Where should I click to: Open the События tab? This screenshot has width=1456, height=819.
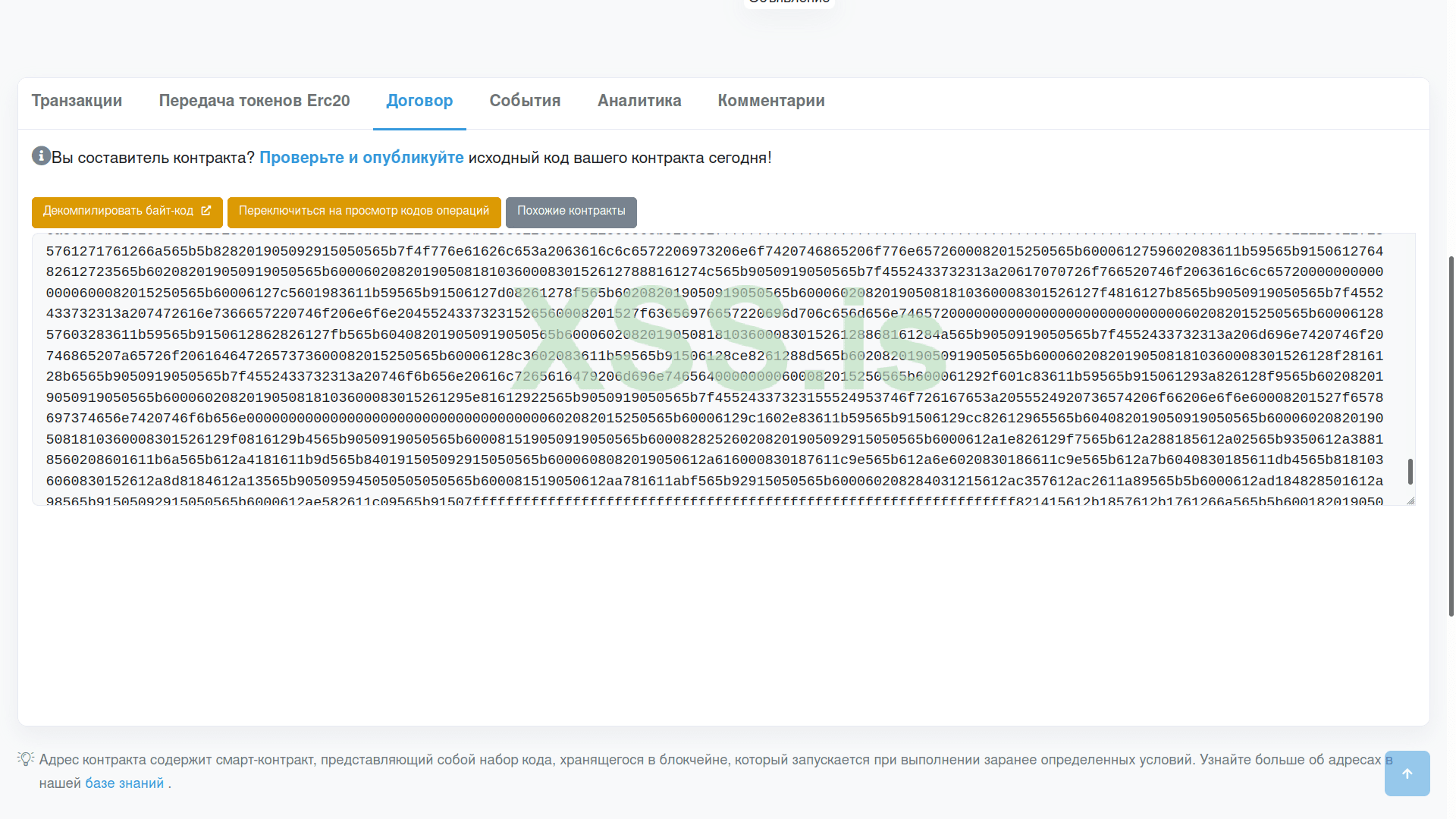coord(525,101)
